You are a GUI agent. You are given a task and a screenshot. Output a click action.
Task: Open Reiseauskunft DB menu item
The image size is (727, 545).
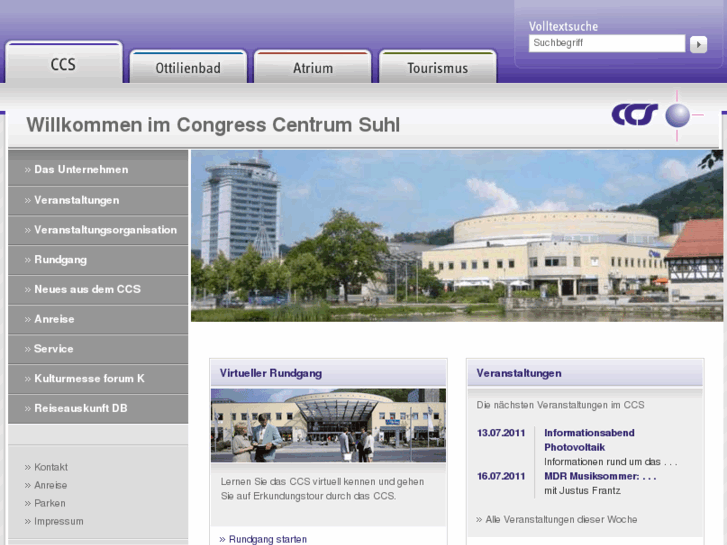tap(98, 408)
